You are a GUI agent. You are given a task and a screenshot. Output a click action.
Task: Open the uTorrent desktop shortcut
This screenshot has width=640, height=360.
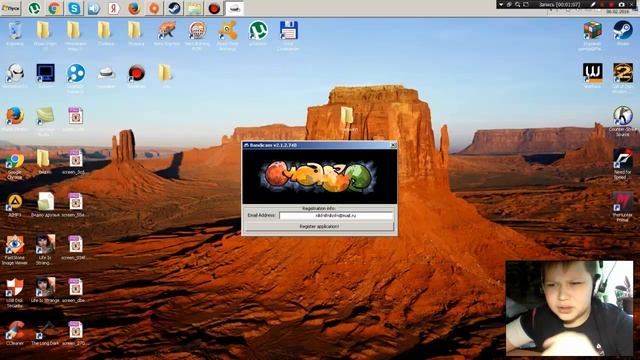pos(258,33)
